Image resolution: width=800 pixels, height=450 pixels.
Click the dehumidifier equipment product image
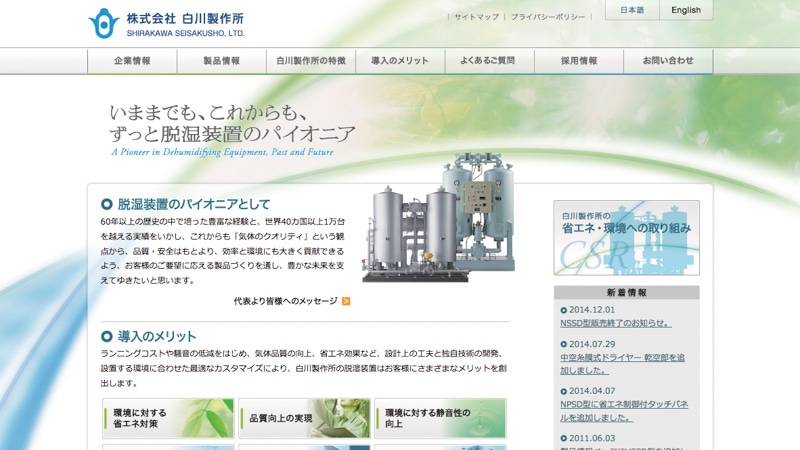pyautogui.click(x=438, y=218)
